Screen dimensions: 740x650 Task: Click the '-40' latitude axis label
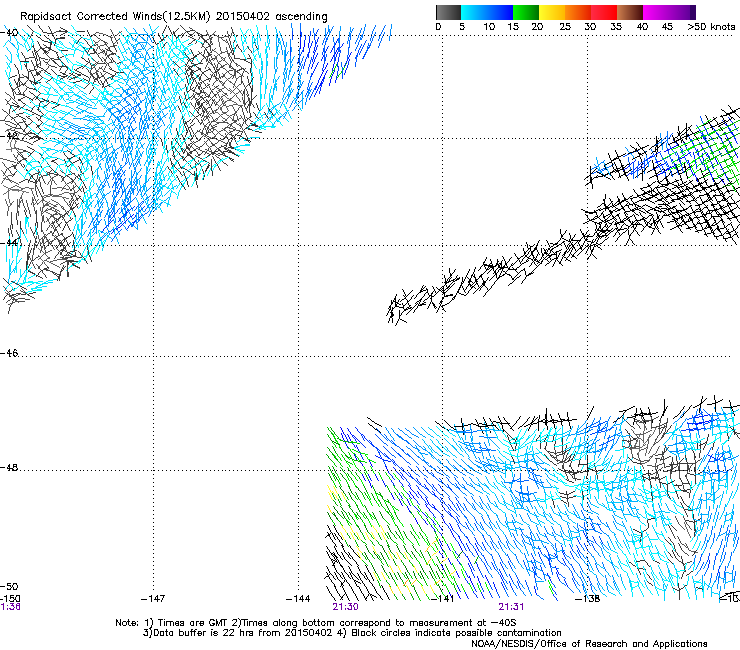(9, 33)
